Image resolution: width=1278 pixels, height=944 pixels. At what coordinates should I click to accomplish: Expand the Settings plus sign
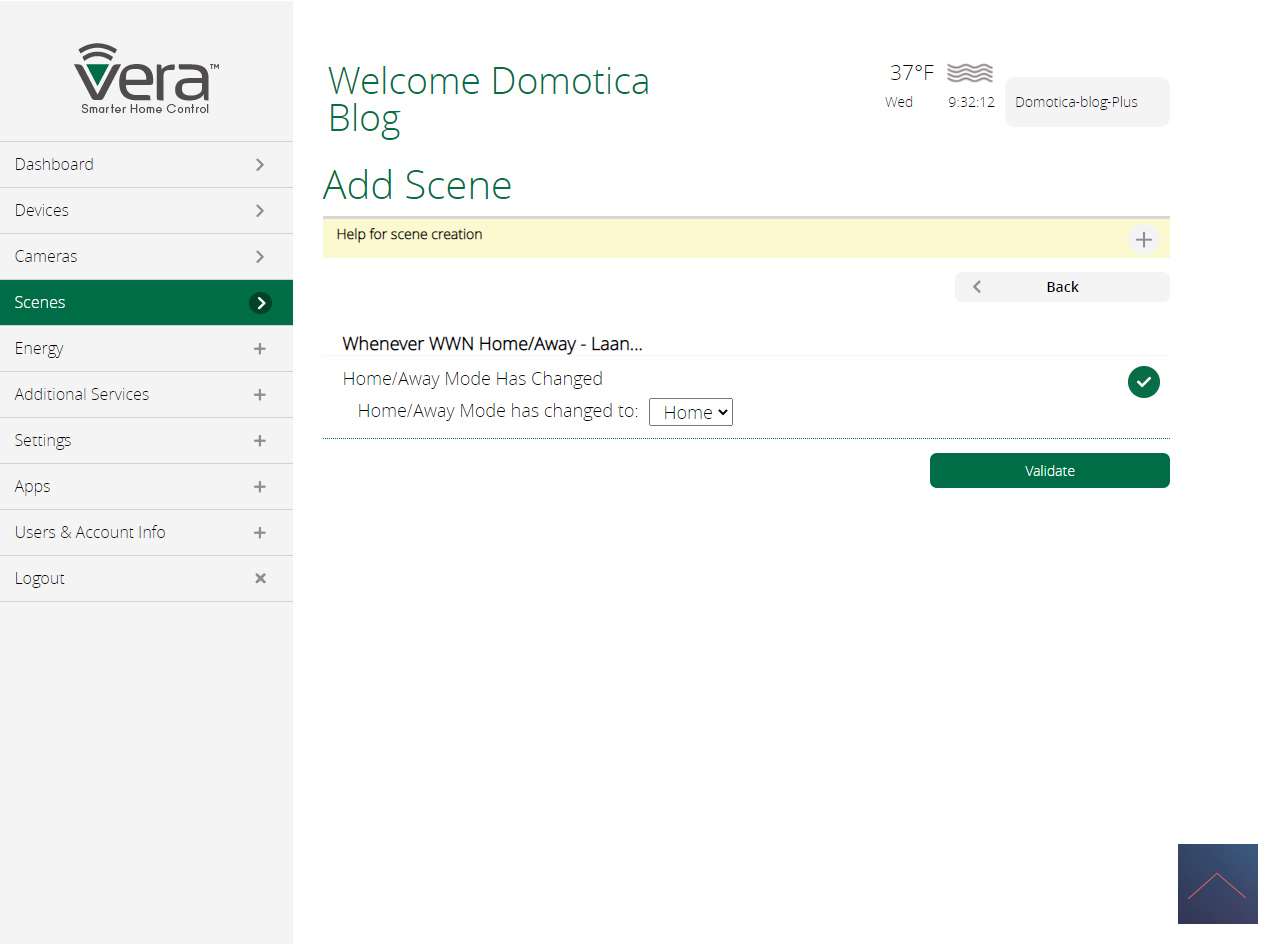pyautogui.click(x=260, y=441)
